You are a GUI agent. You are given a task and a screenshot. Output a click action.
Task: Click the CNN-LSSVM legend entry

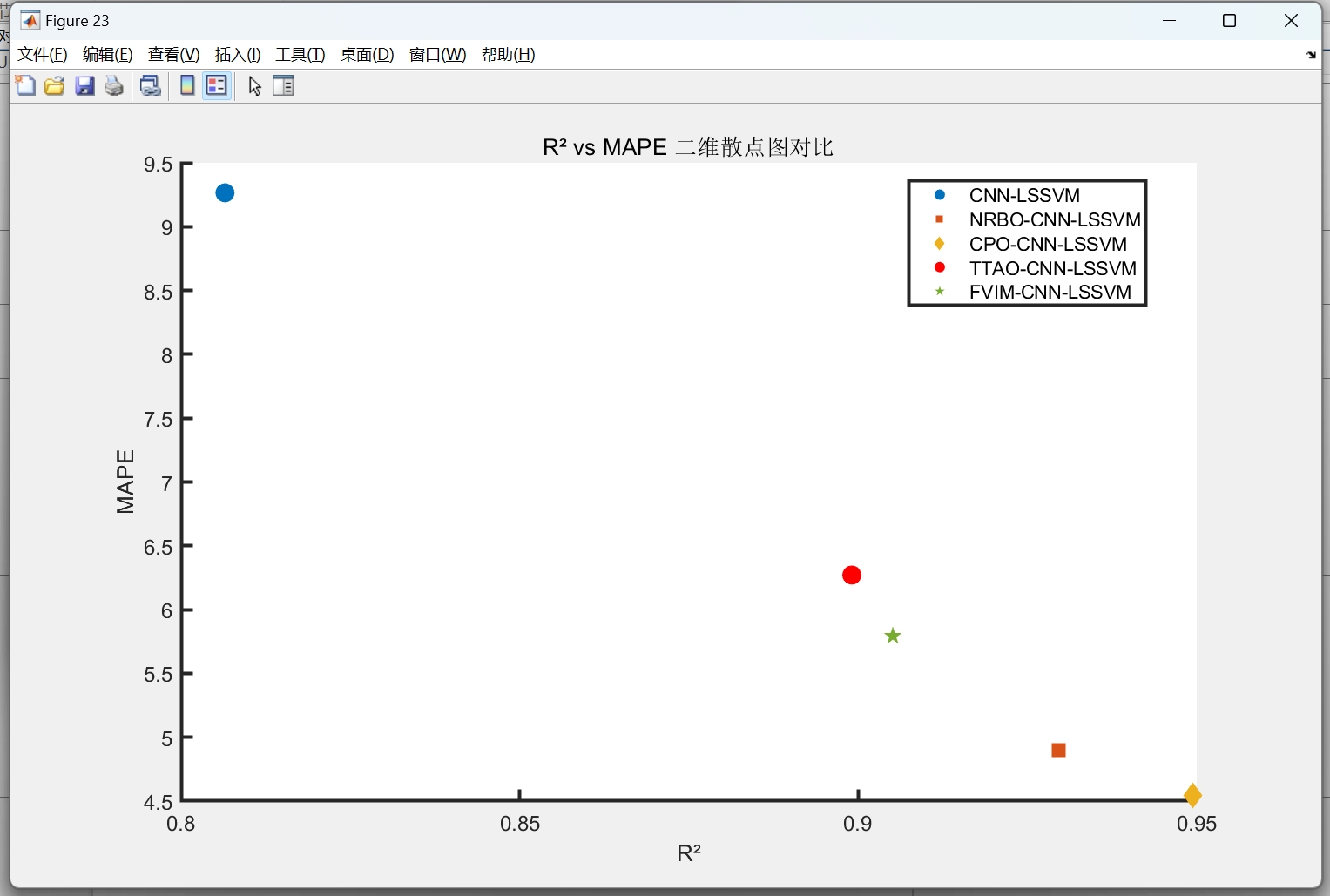click(1024, 195)
